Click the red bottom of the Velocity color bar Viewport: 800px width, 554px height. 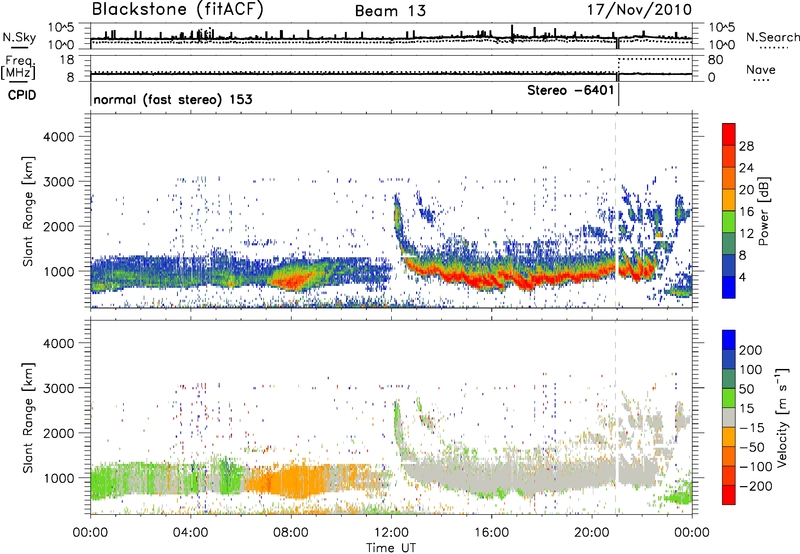point(729,495)
